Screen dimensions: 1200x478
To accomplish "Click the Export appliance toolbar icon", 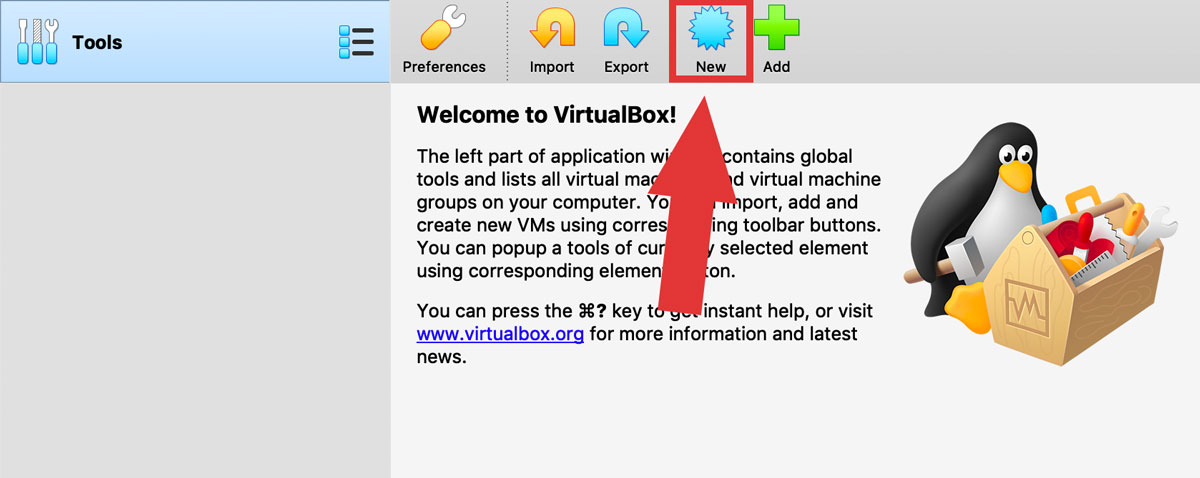I will tap(626, 41).
